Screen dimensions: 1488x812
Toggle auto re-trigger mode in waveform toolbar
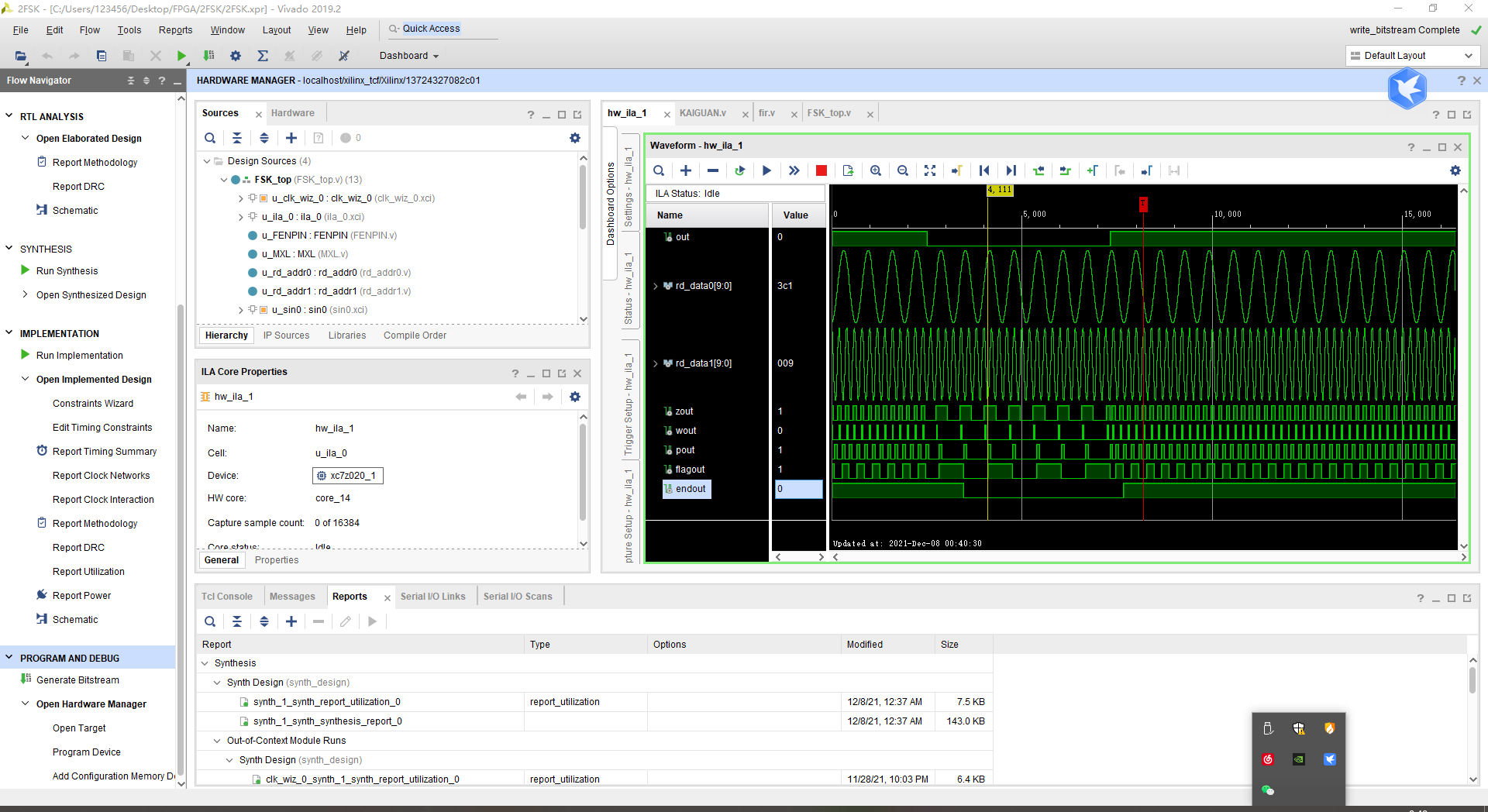click(739, 170)
